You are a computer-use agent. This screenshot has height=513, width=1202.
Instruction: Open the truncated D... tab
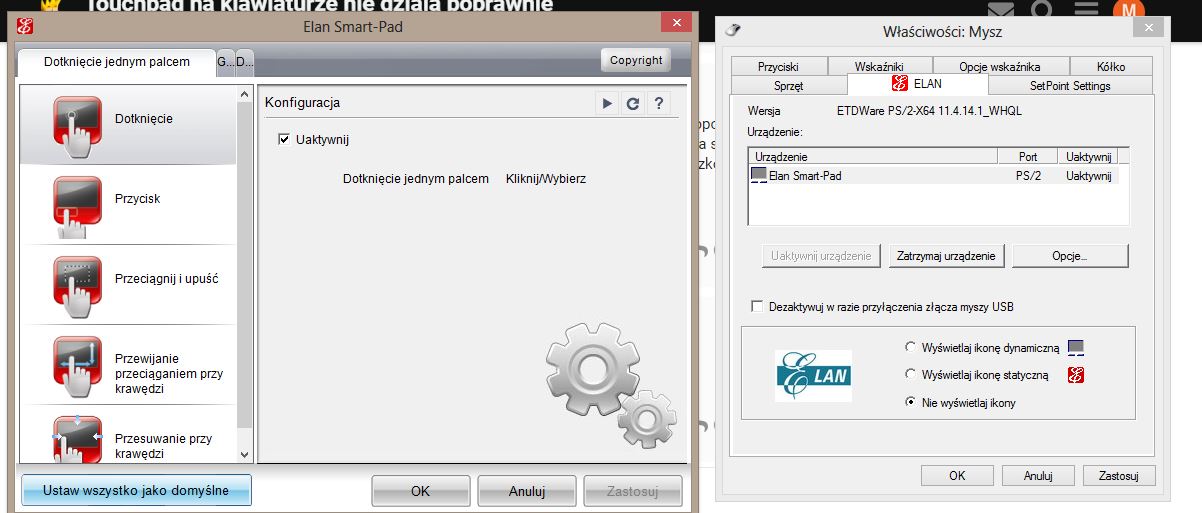245,62
